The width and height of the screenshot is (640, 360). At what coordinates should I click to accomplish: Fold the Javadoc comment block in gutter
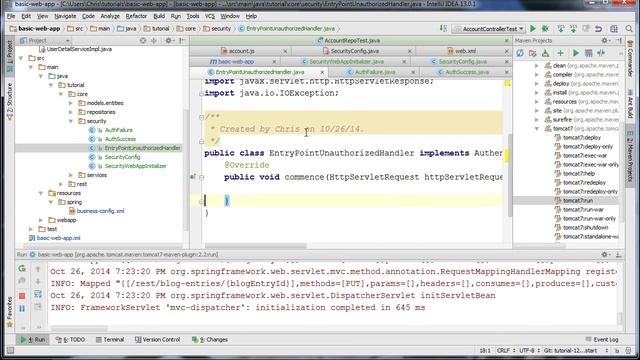click(x=201, y=117)
